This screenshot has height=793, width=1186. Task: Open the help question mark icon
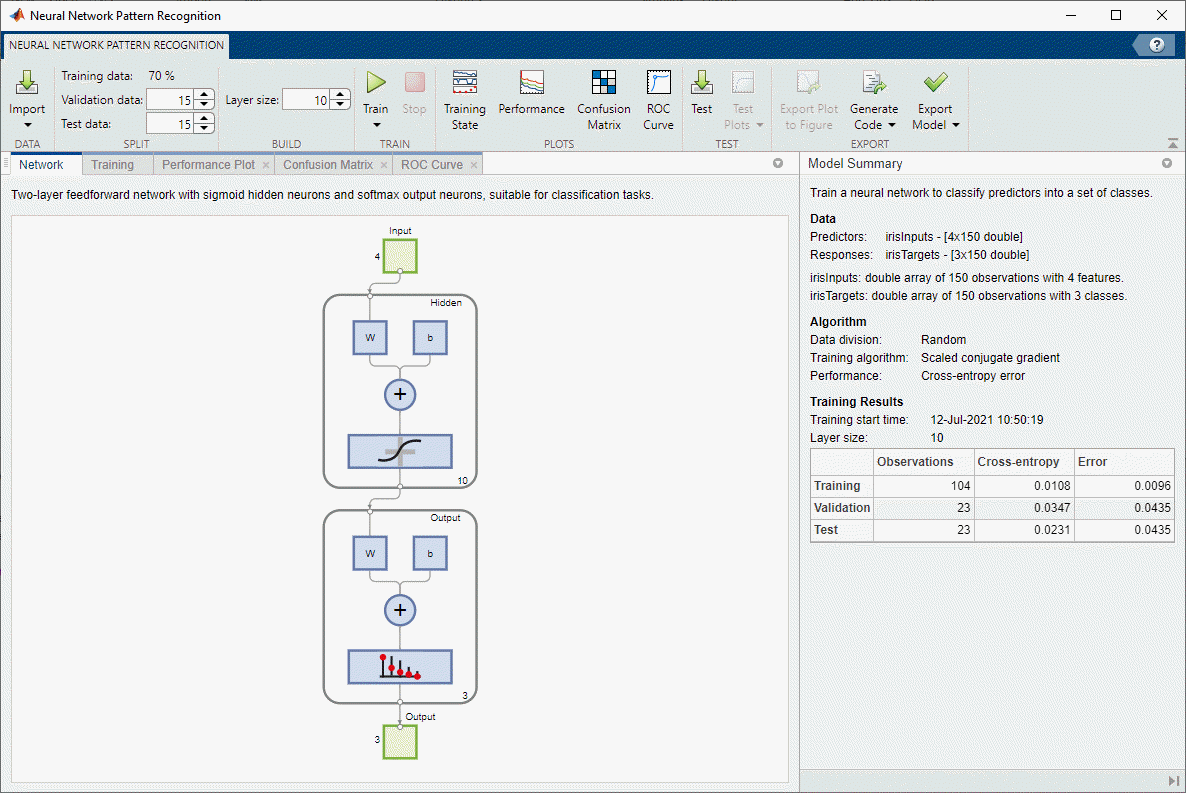(x=1157, y=45)
